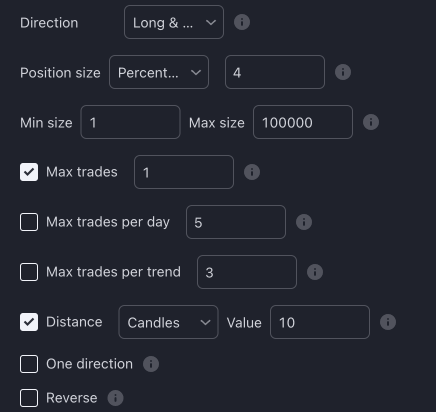Check the One direction option

29,364
